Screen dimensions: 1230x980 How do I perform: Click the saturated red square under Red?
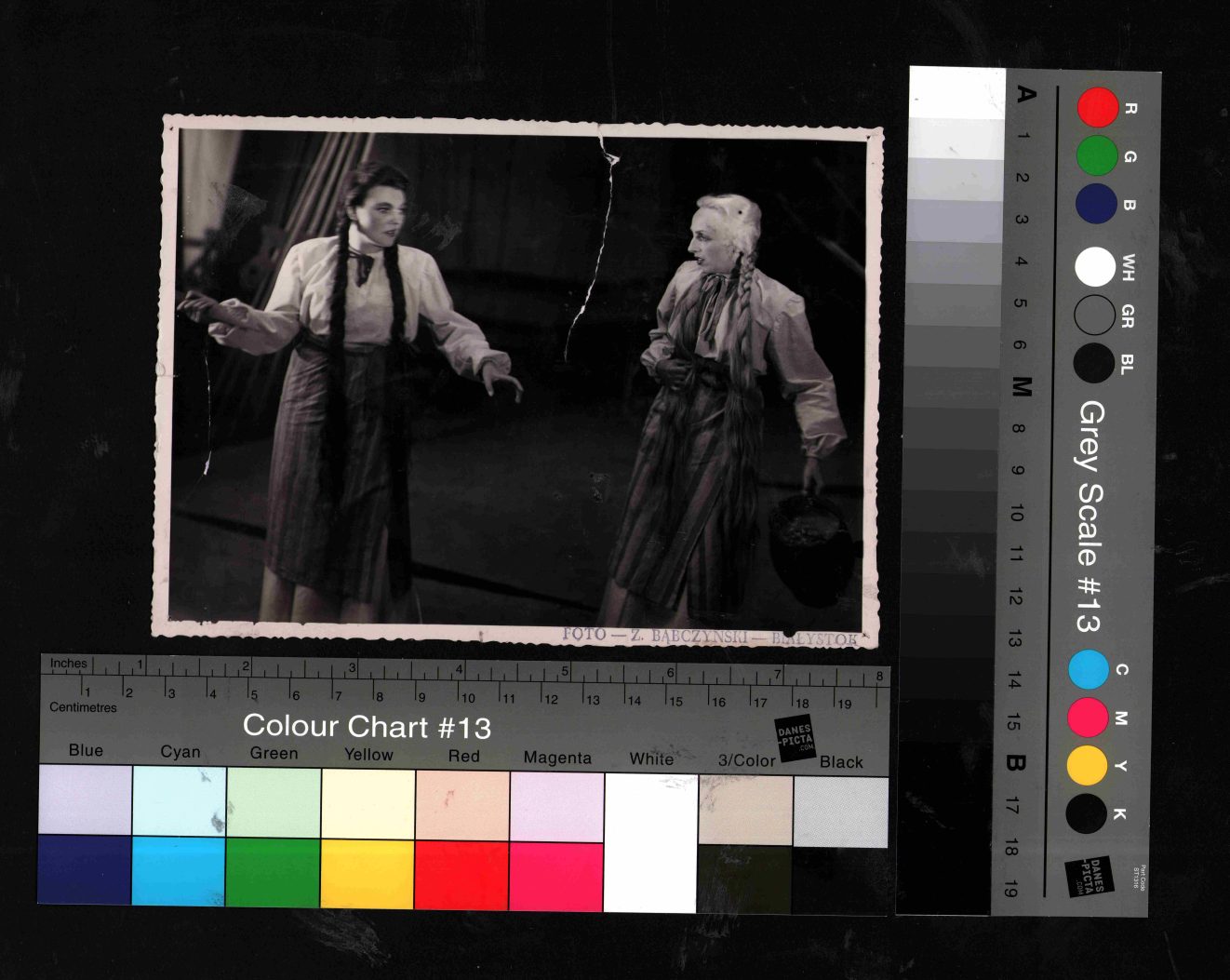click(462, 875)
